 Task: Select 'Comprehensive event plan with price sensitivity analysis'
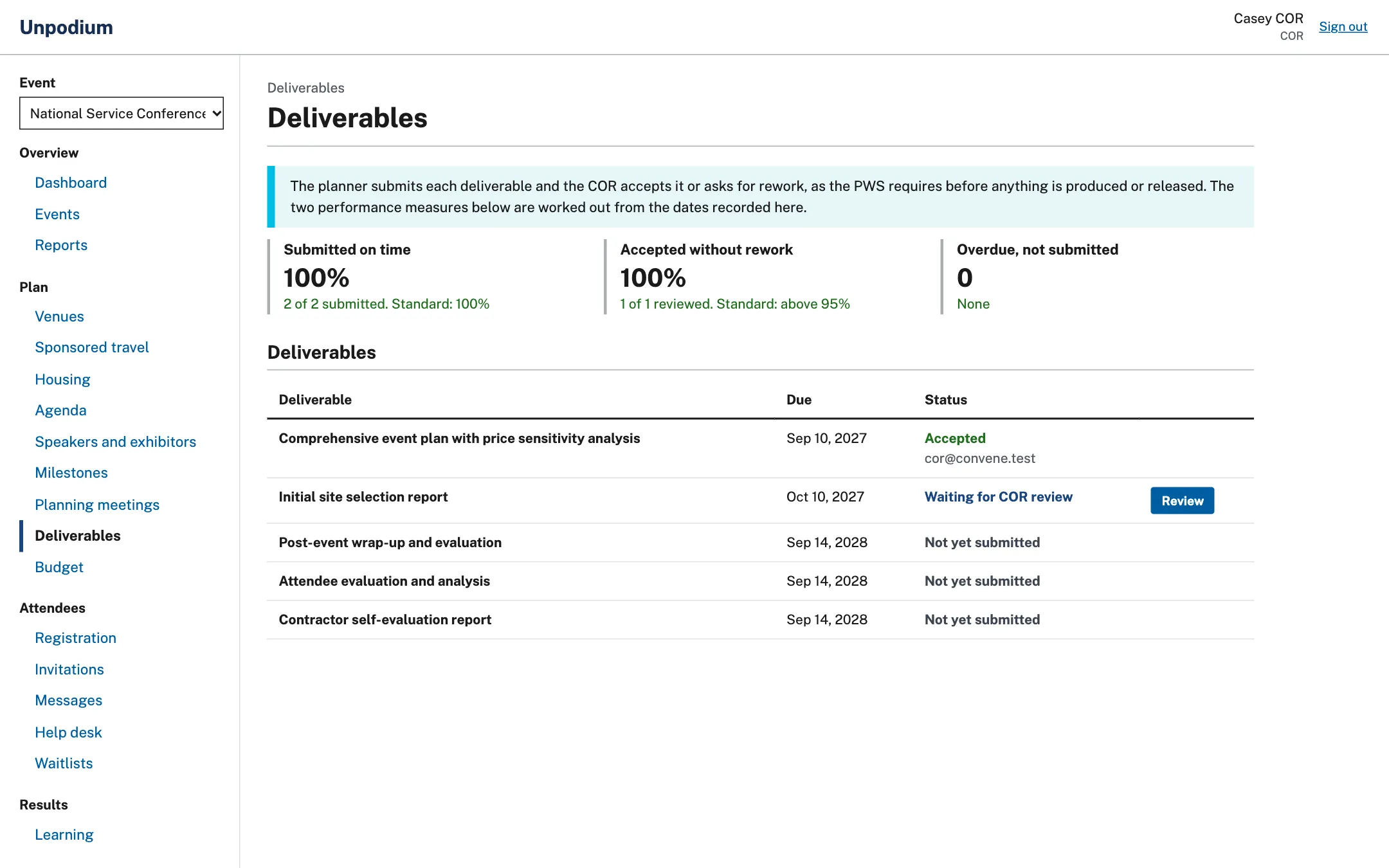459,438
